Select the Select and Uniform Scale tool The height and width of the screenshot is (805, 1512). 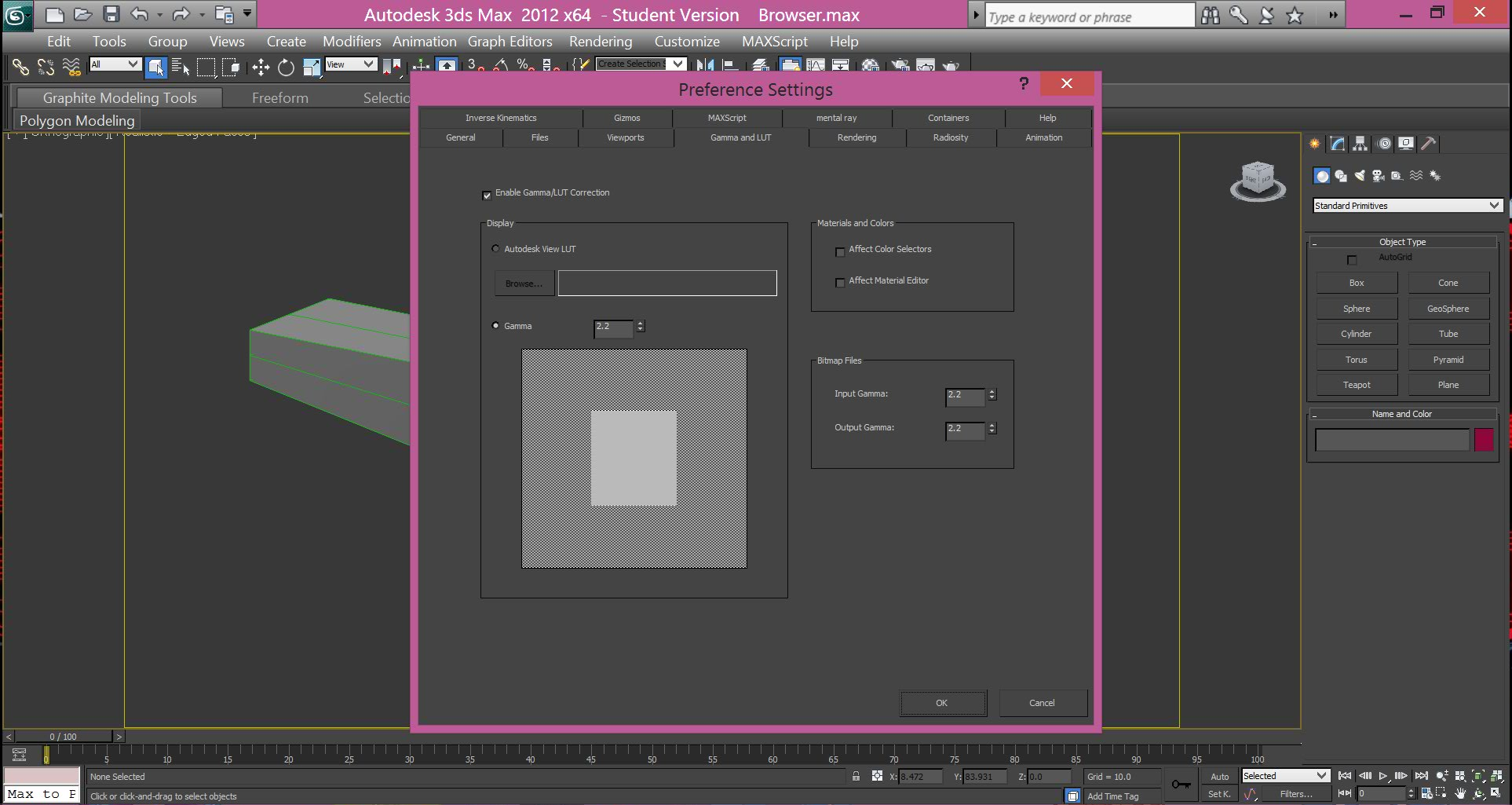tap(312, 68)
